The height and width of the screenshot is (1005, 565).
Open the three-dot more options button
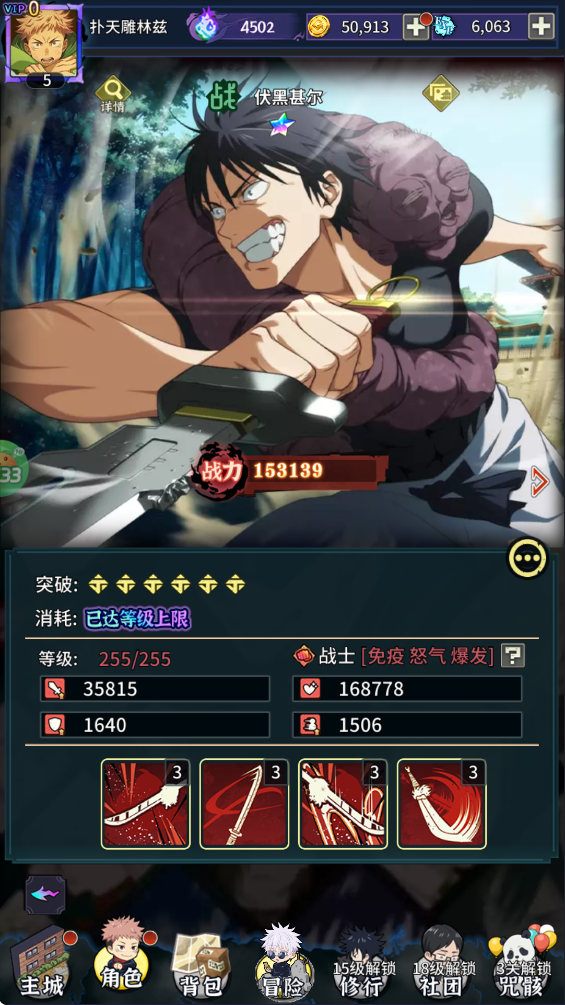[x=528, y=558]
